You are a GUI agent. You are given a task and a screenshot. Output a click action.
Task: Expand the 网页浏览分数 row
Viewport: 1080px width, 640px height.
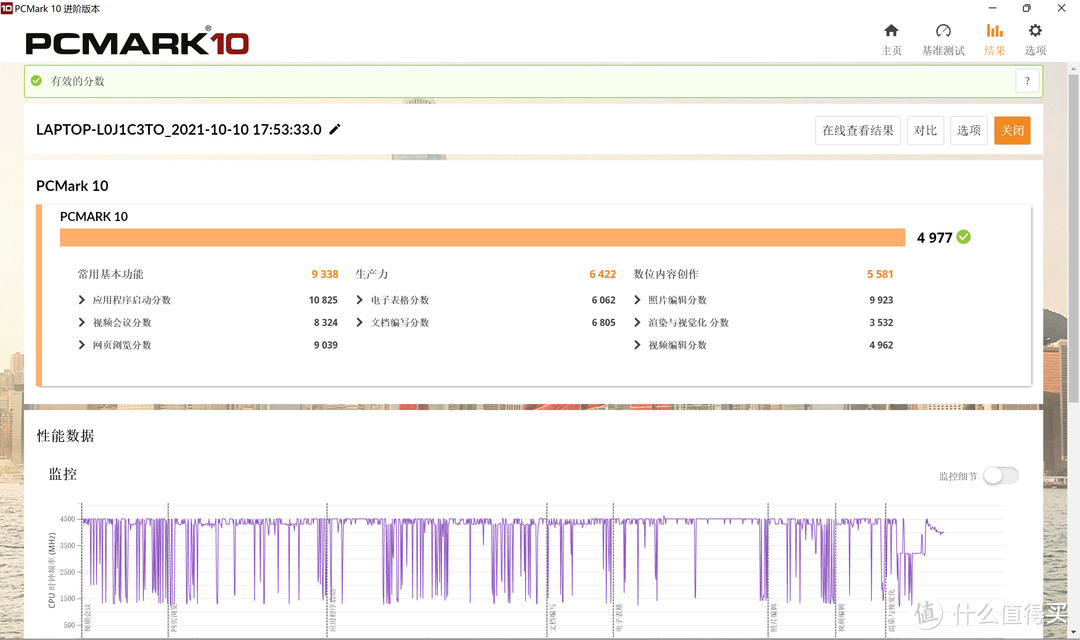pos(81,344)
